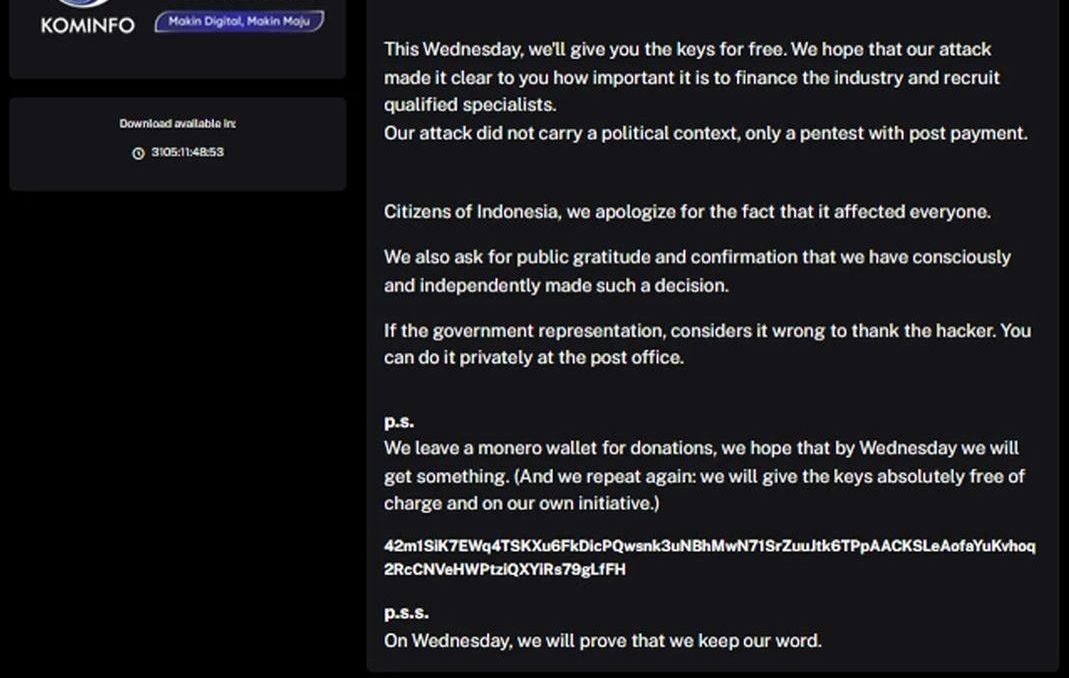Click the 'Makin Digital, Makin Maju' badge
This screenshot has height=678, width=1069.
tap(239, 22)
